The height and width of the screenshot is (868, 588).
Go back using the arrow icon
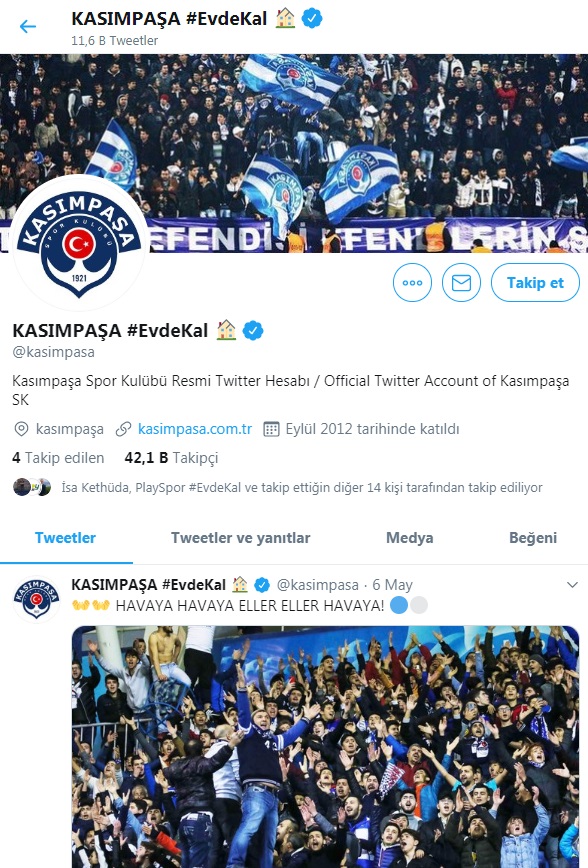(x=27, y=26)
